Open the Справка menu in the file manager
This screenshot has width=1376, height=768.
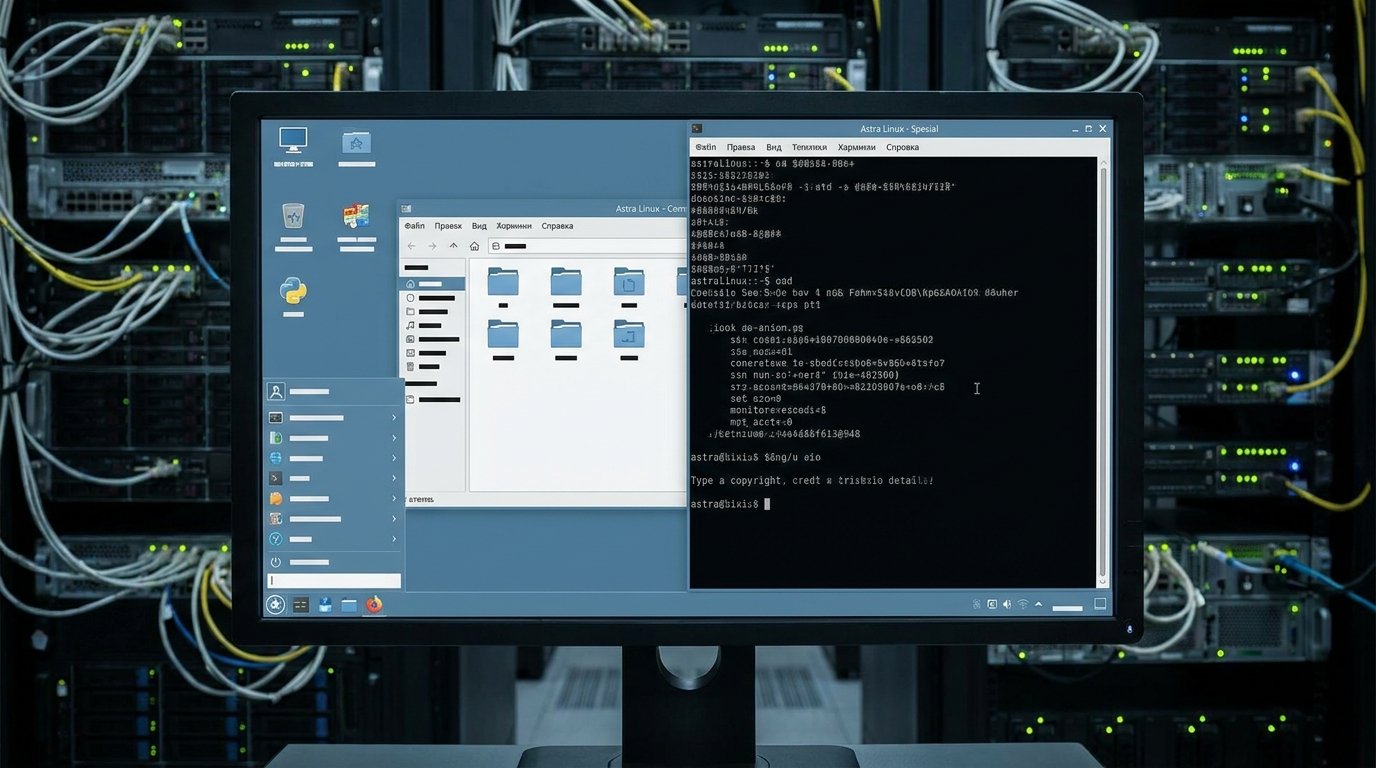pyautogui.click(x=557, y=226)
